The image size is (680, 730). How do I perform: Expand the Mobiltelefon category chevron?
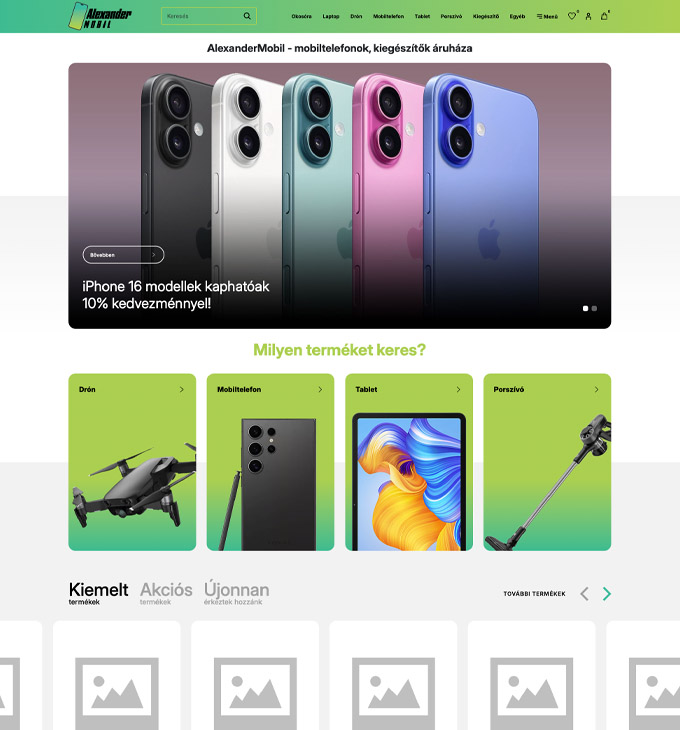(320, 389)
